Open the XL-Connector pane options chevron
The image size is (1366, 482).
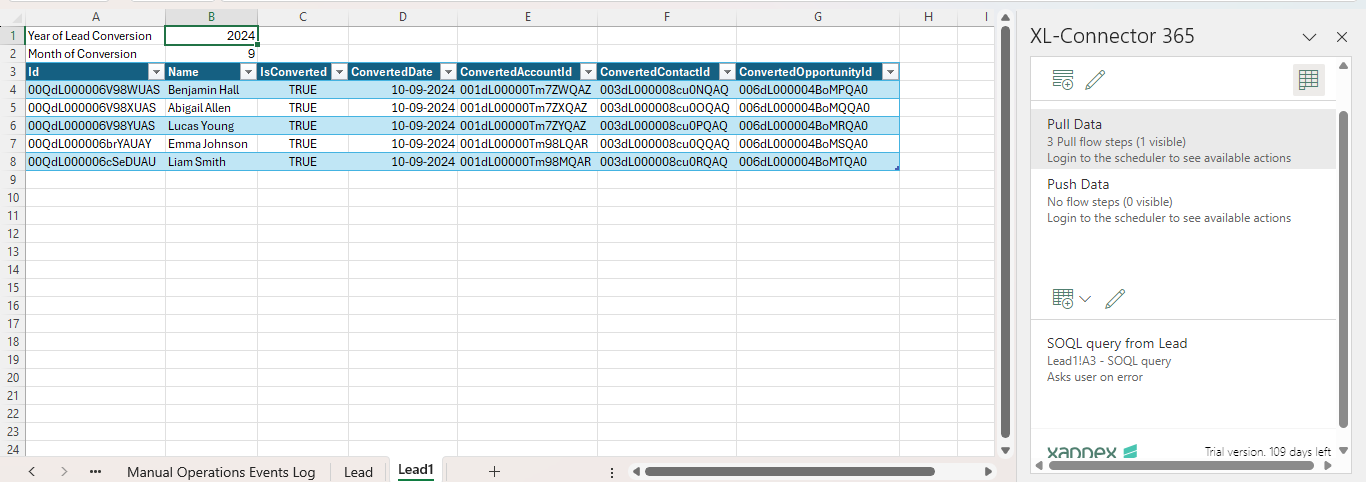pos(1309,37)
